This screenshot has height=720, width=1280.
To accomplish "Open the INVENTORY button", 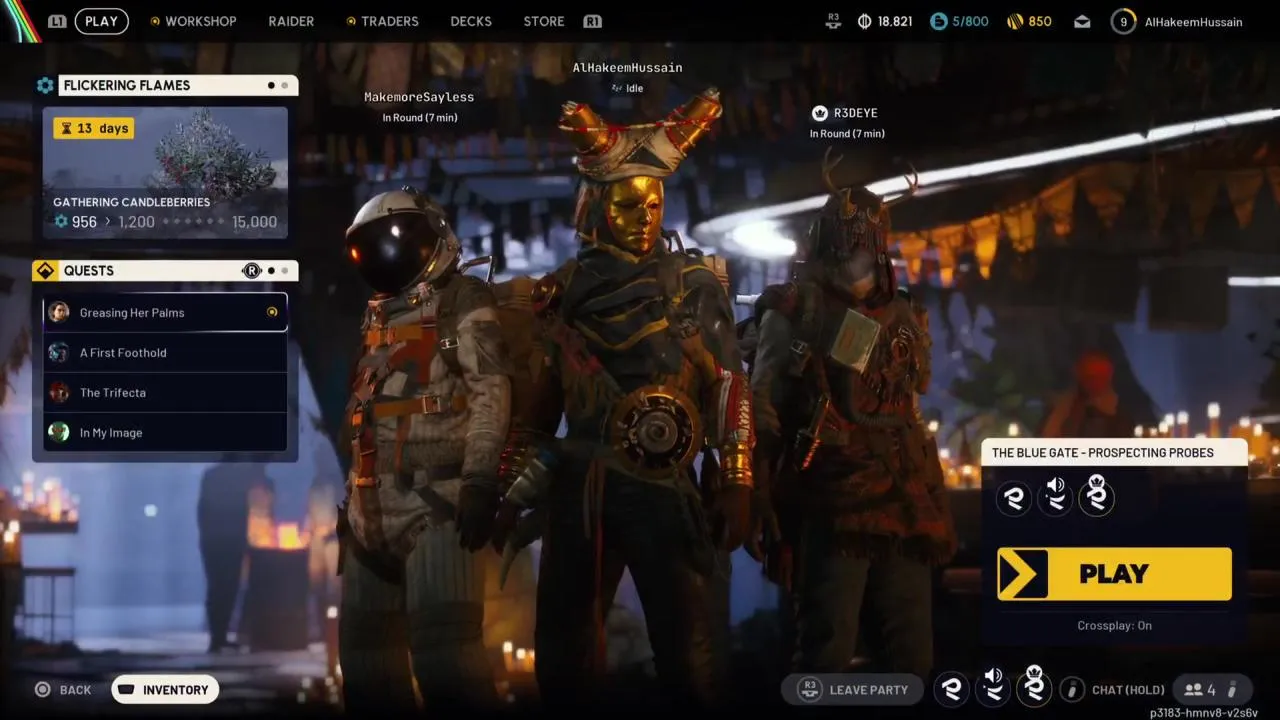I will (x=165, y=689).
